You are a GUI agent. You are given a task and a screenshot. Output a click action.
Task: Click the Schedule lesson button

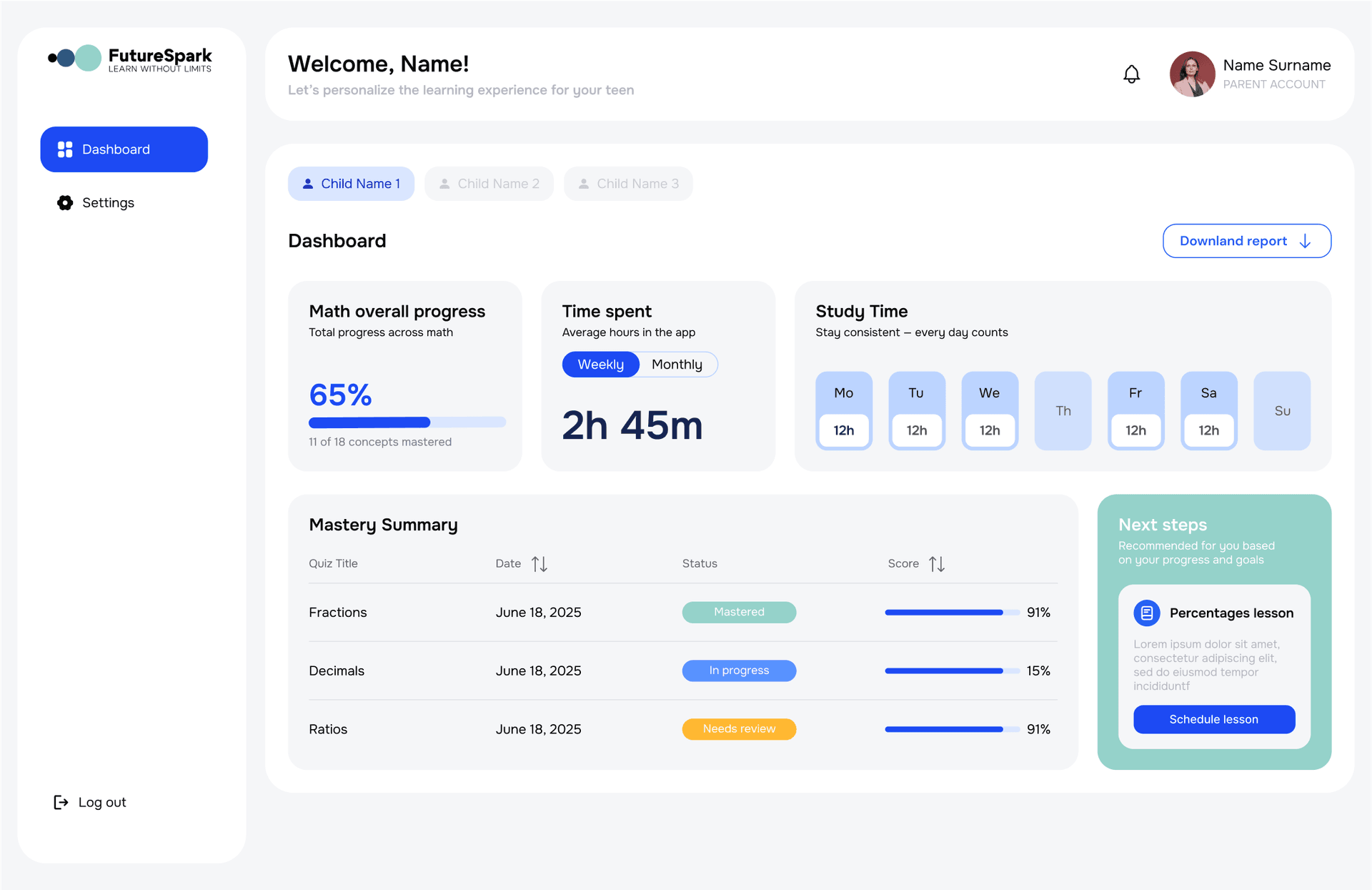(1213, 719)
